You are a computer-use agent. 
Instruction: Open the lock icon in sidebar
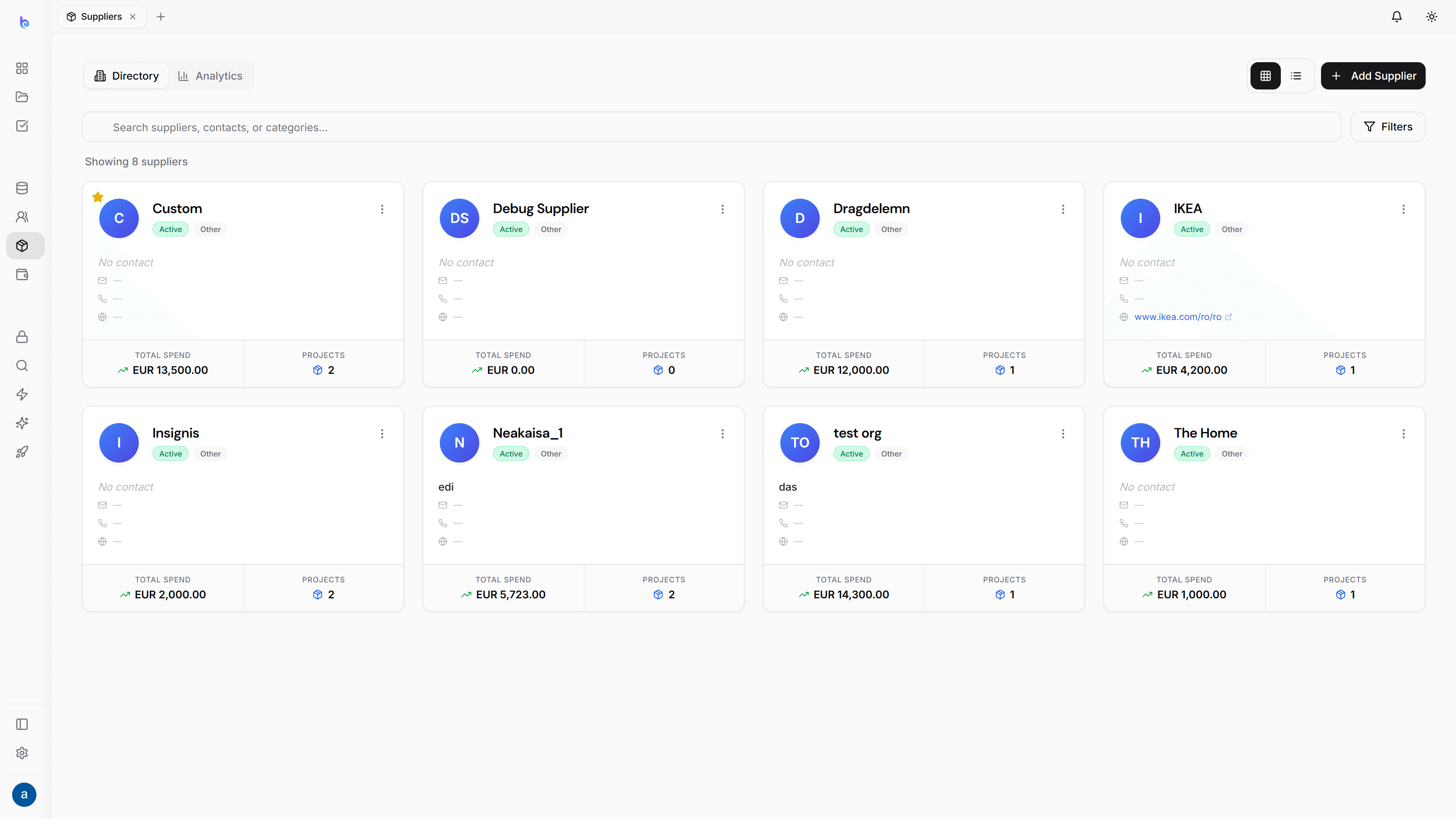(22, 337)
